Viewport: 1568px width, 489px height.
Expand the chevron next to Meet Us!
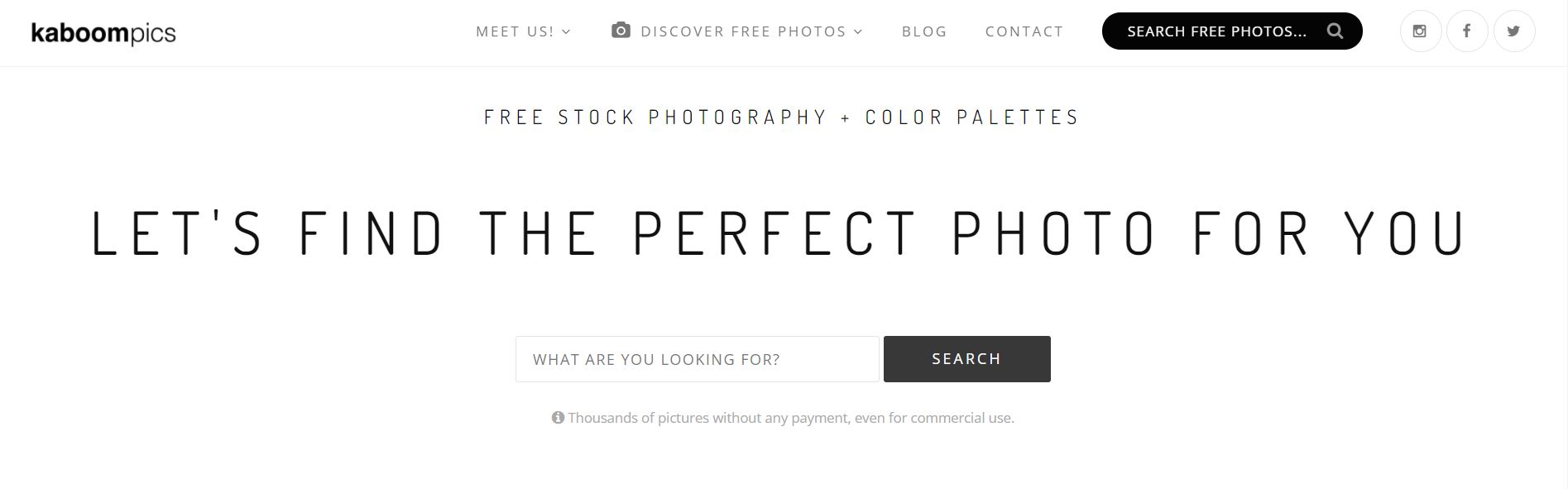(567, 32)
